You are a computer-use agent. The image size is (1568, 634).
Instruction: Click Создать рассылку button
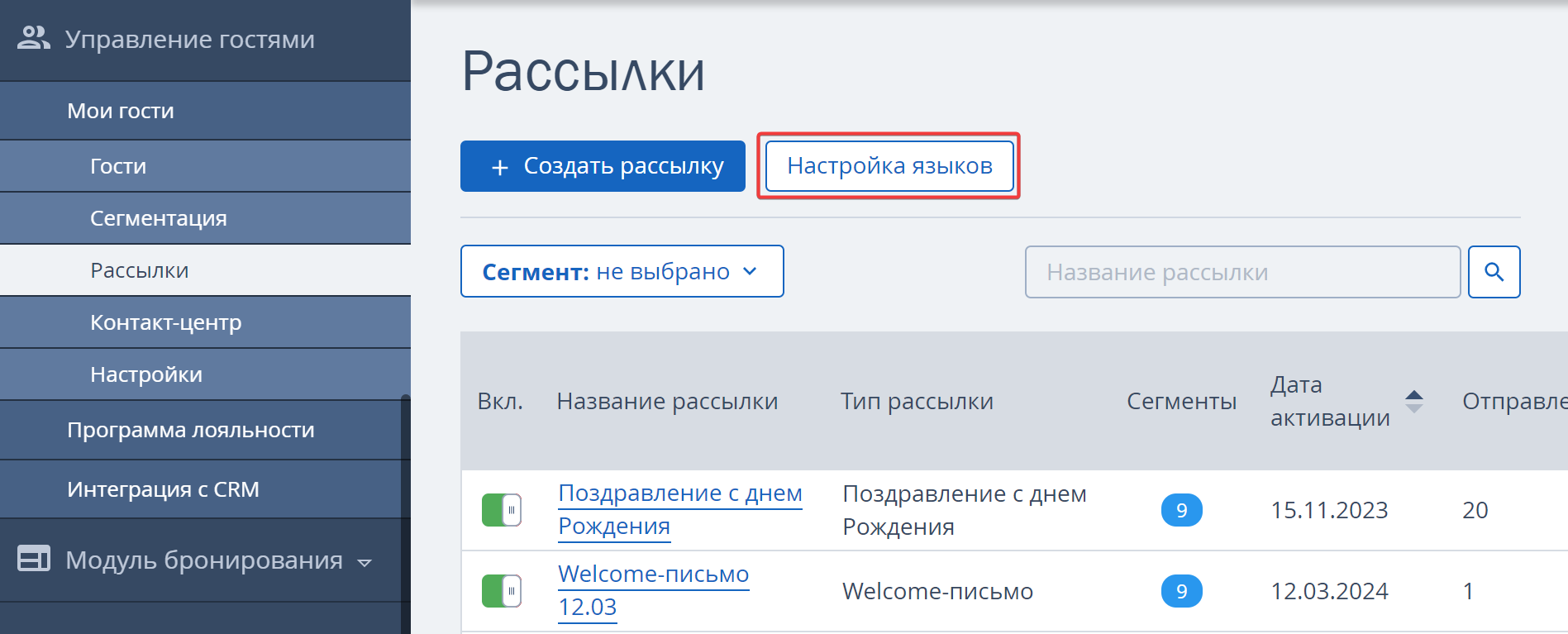[603, 166]
